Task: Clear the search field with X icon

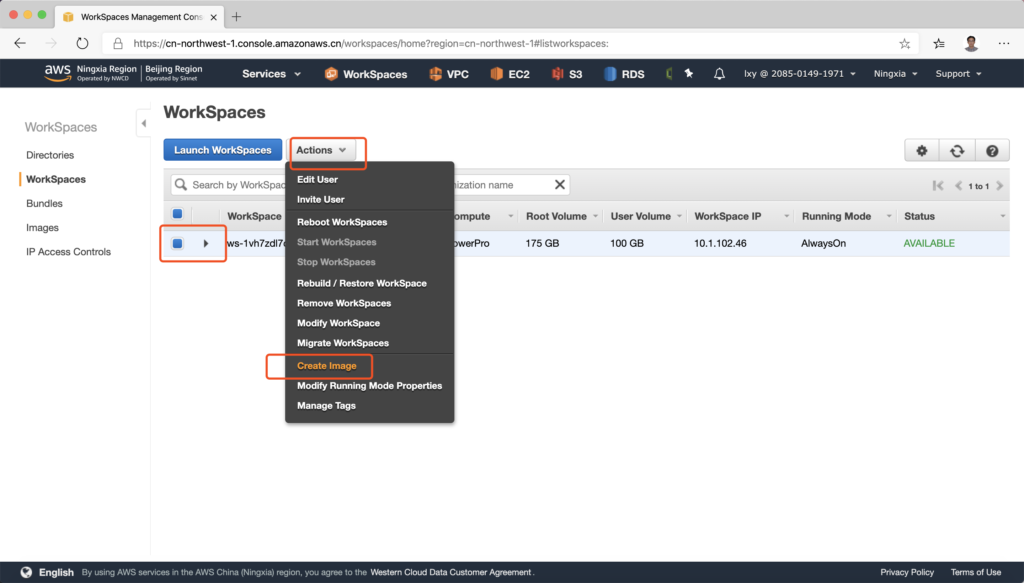Action: pyautogui.click(x=560, y=185)
